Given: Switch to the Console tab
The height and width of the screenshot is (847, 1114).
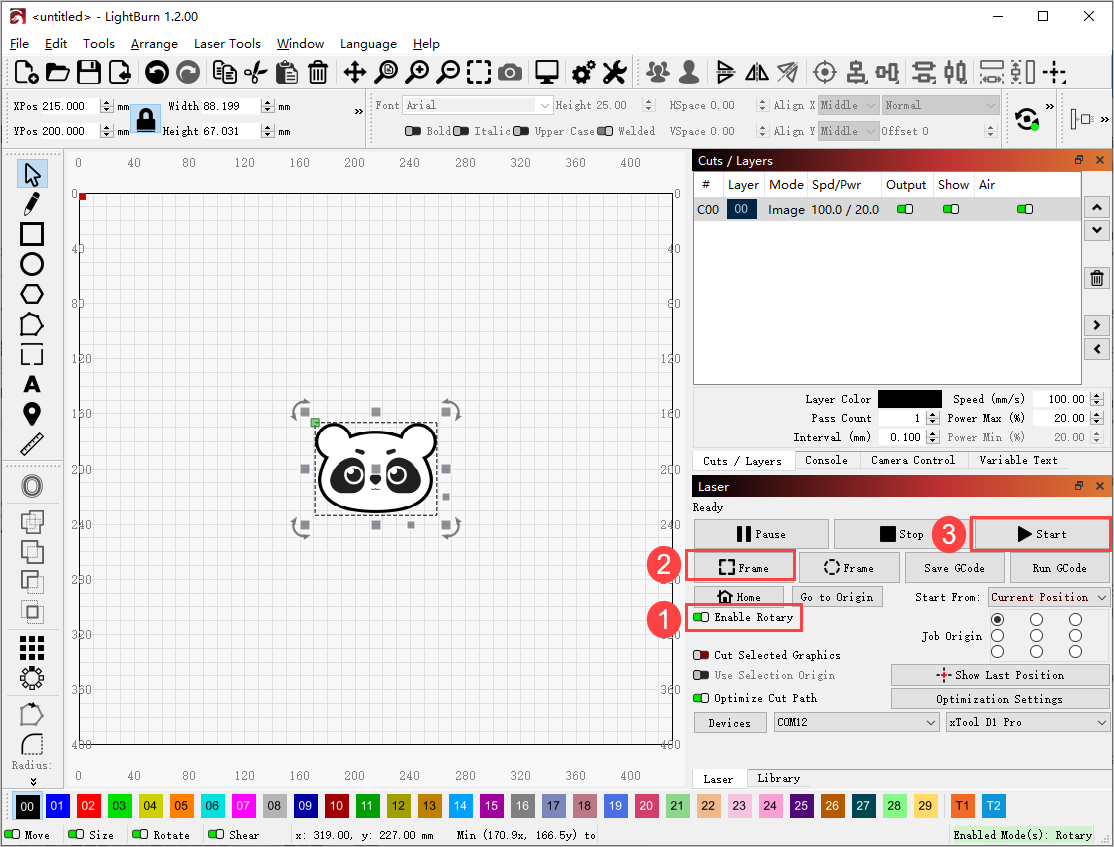Looking at the screenshot, I should click(826, 460).
